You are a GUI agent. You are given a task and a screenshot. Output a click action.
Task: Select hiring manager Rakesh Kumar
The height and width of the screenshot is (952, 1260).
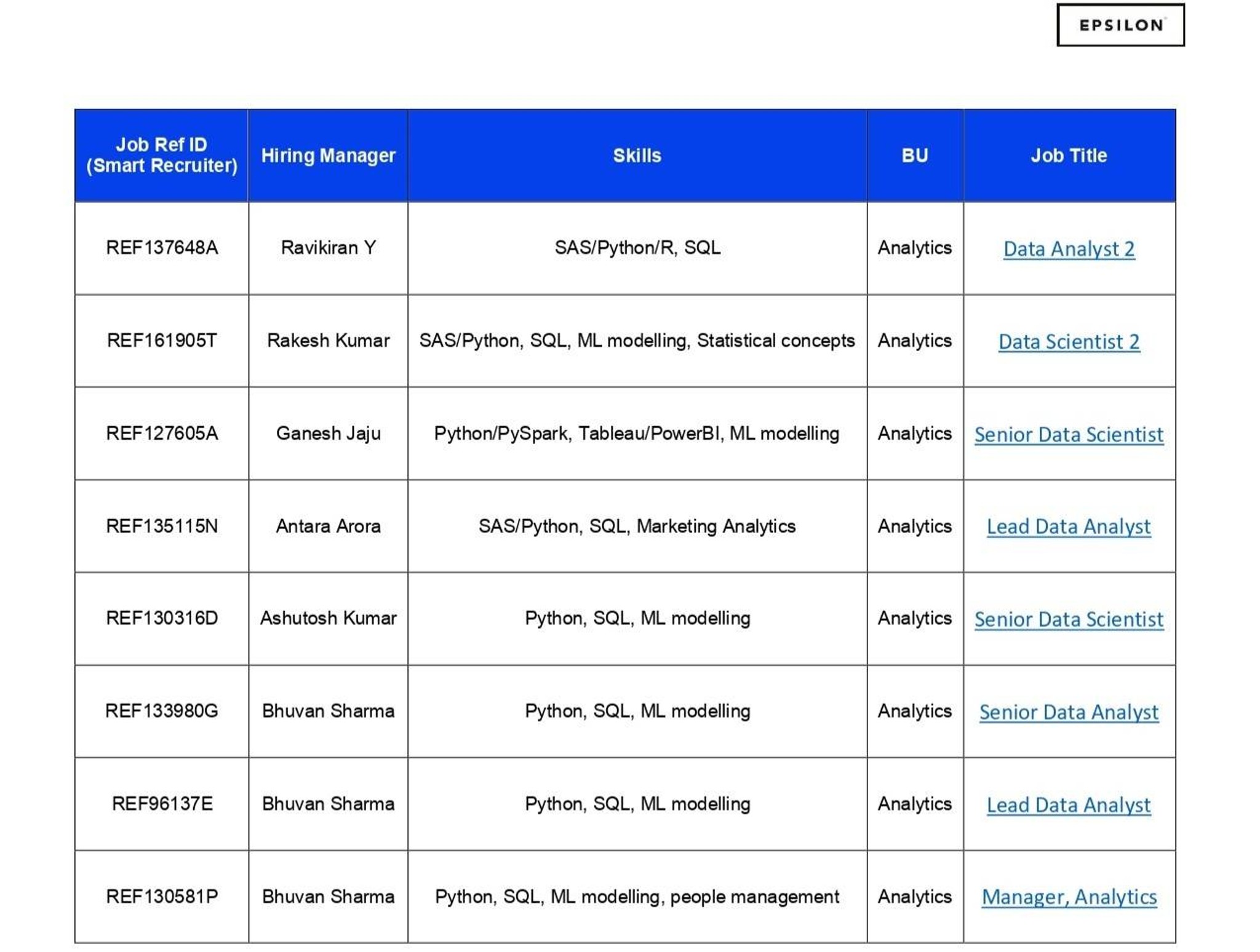pos(328,340)
